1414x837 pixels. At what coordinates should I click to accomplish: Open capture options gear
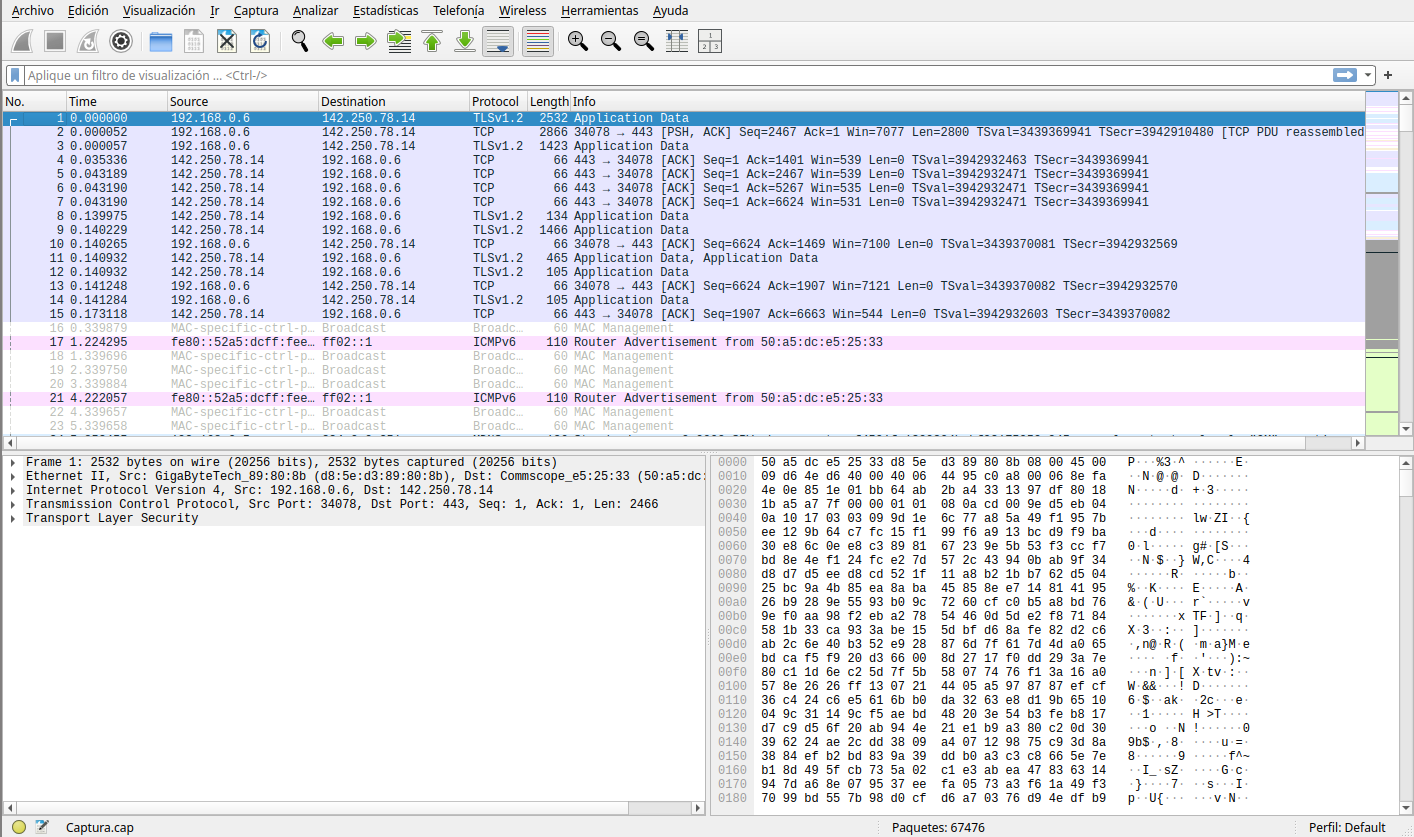[121, 41]
